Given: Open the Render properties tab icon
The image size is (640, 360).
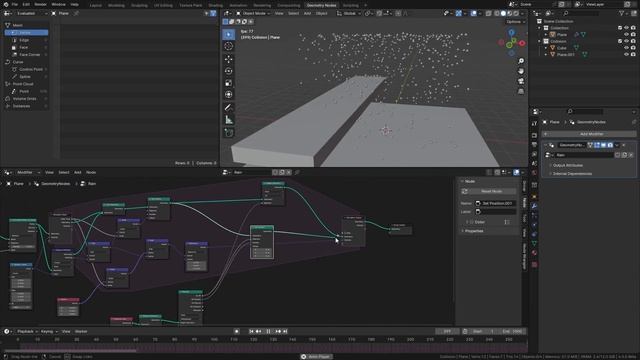Looking at the screenshot, I should pyautogui.click(x=534, y=135).
